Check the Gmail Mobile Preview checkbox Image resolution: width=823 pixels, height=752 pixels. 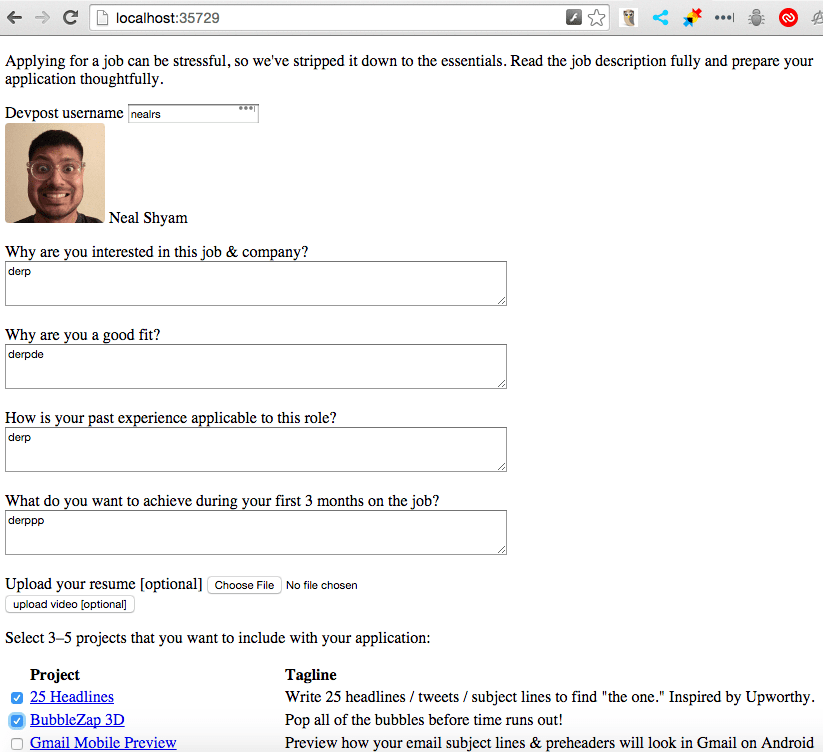(x=17, y=744)
